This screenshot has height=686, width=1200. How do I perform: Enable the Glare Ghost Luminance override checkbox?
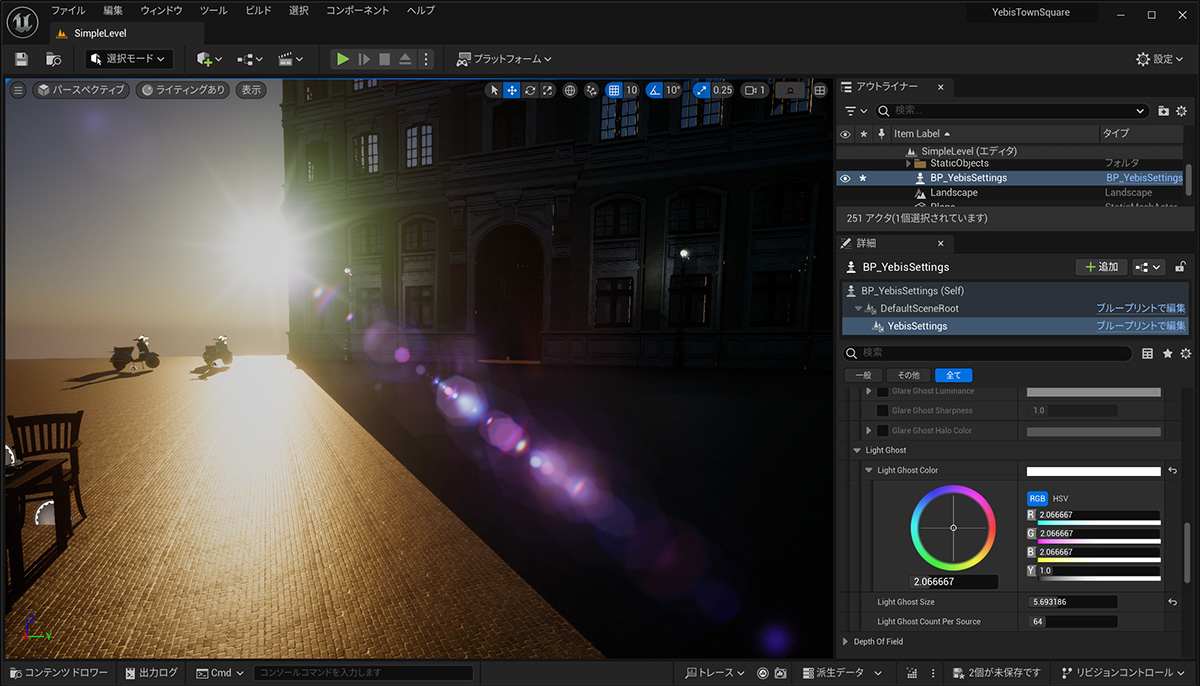(882, 391)
